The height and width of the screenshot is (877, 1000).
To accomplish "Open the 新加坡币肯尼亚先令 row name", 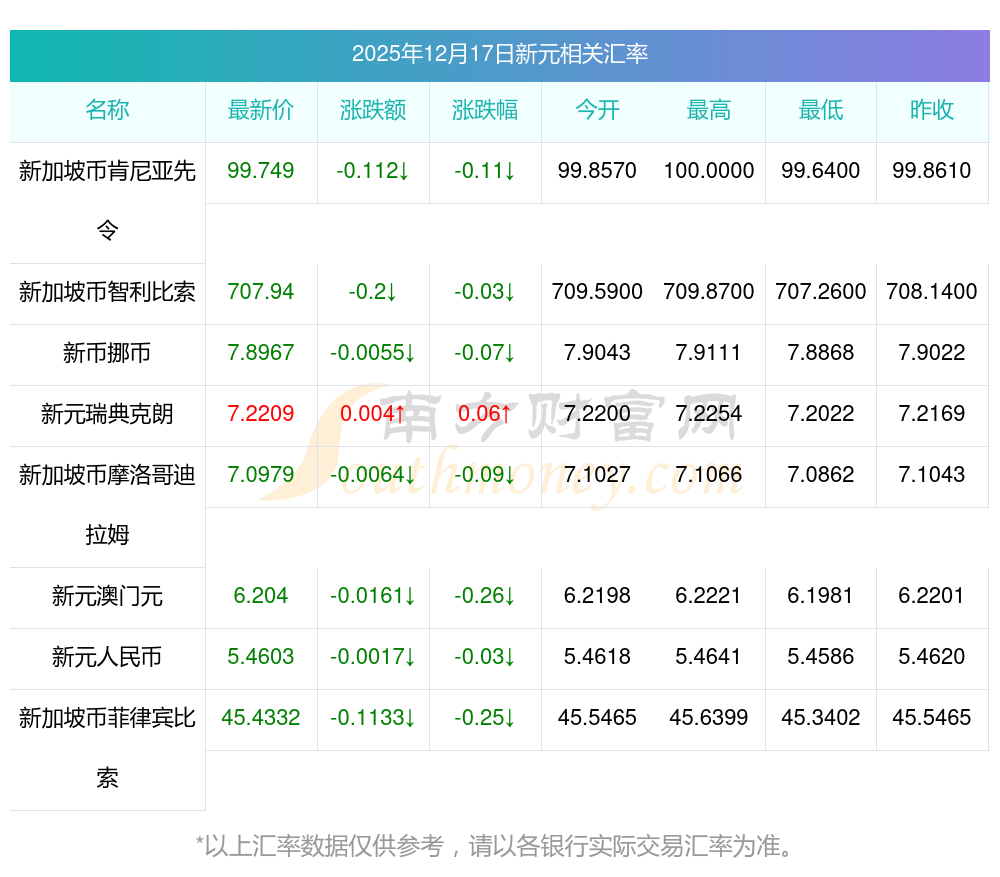I will click(107, 172).
